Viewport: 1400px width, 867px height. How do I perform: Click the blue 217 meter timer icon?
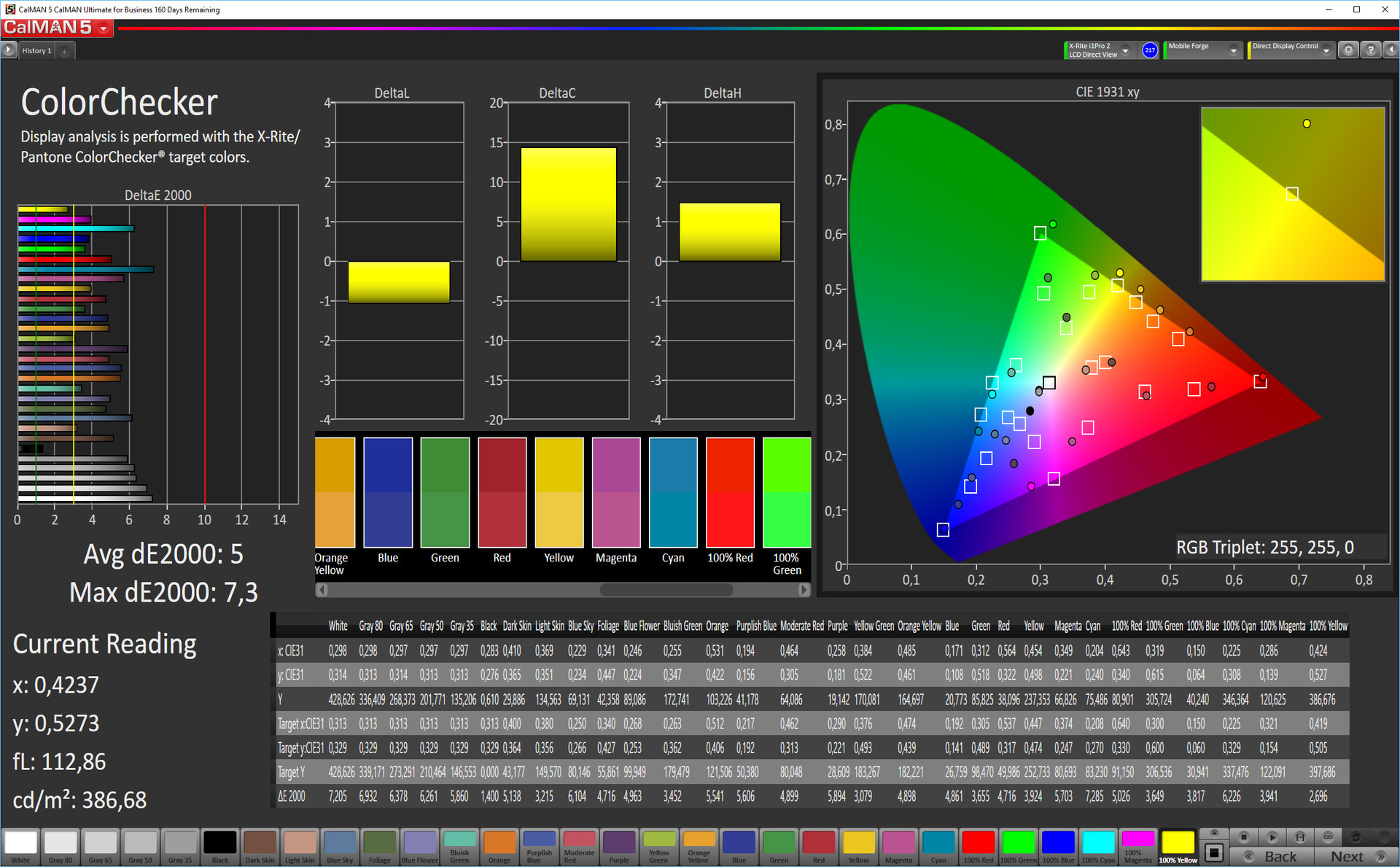(1150, 50)
